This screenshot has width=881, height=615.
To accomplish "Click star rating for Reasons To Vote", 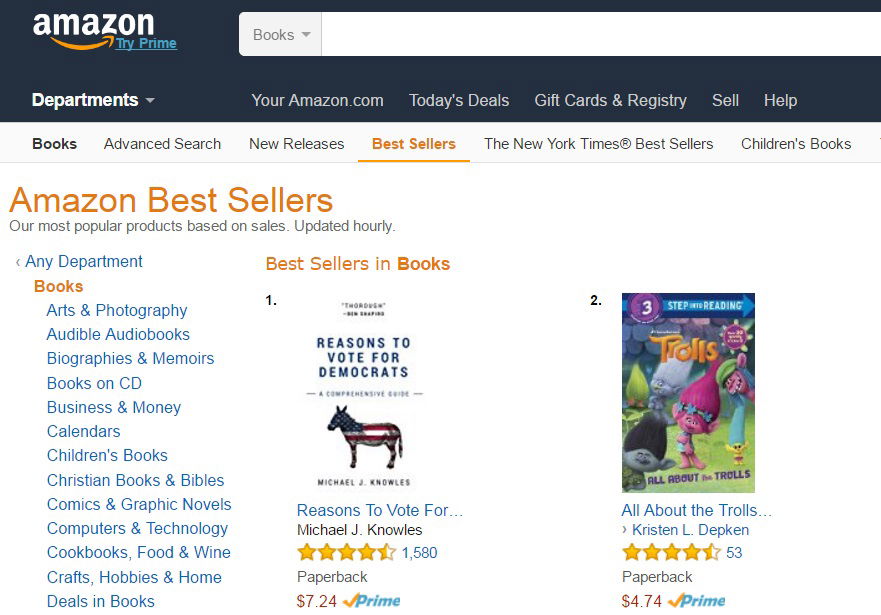I will [x=346, y=553].
